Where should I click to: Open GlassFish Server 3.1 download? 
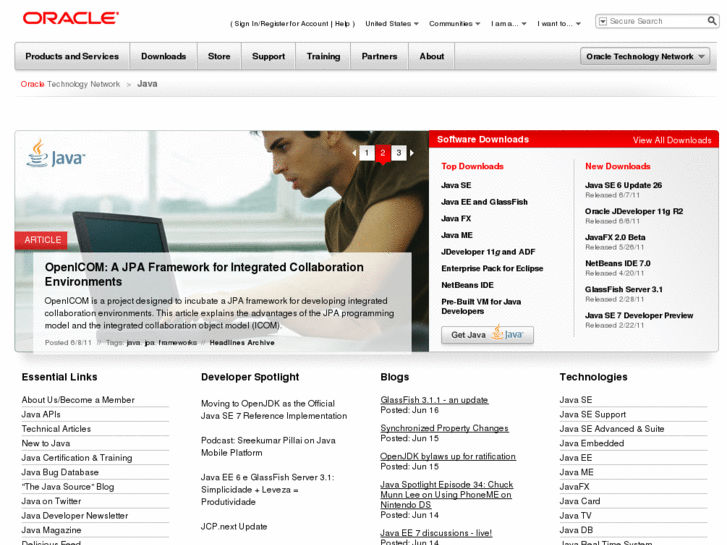(624, 289)
